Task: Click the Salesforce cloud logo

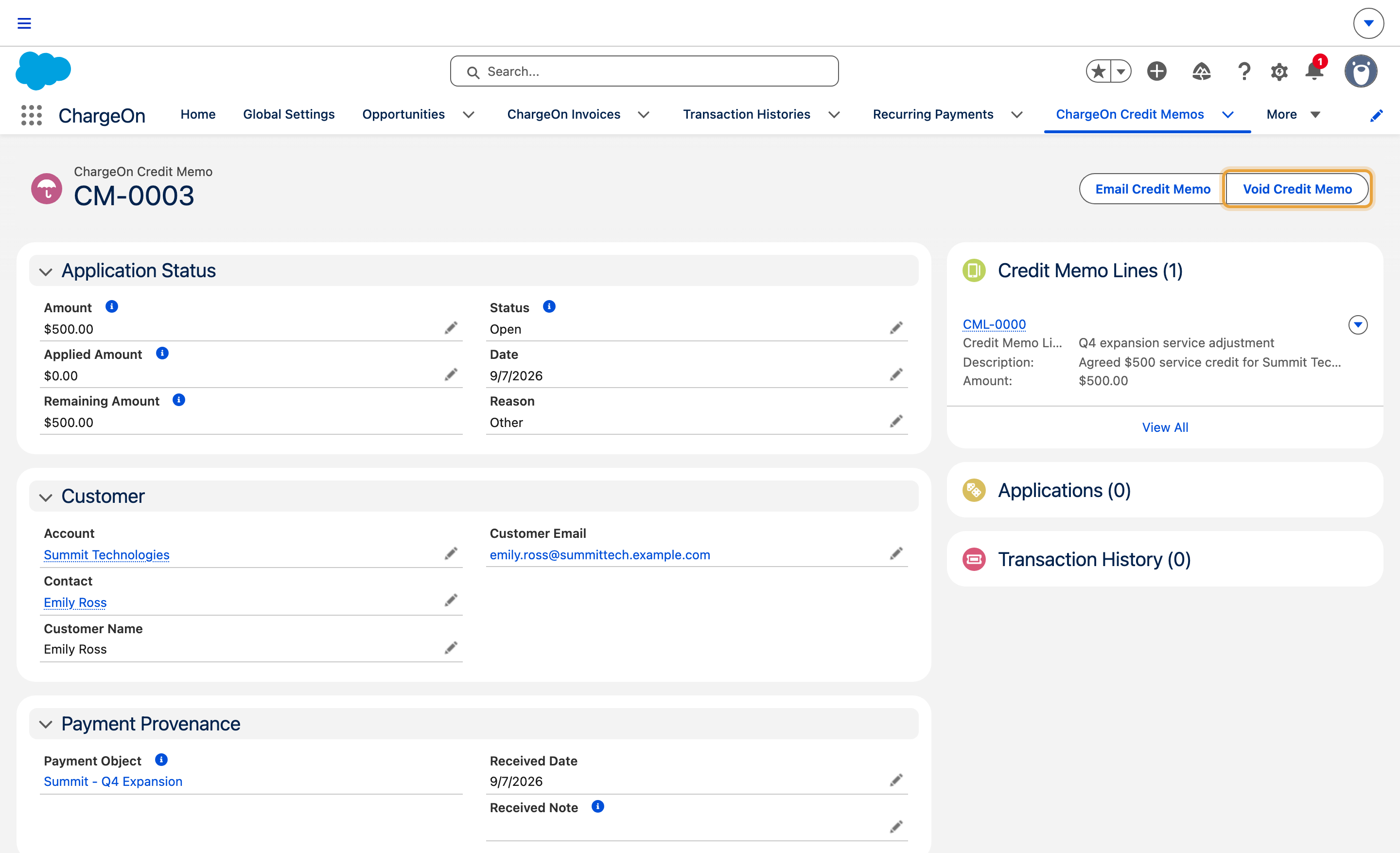Action: pyautogui.click(x=43, y=71)
